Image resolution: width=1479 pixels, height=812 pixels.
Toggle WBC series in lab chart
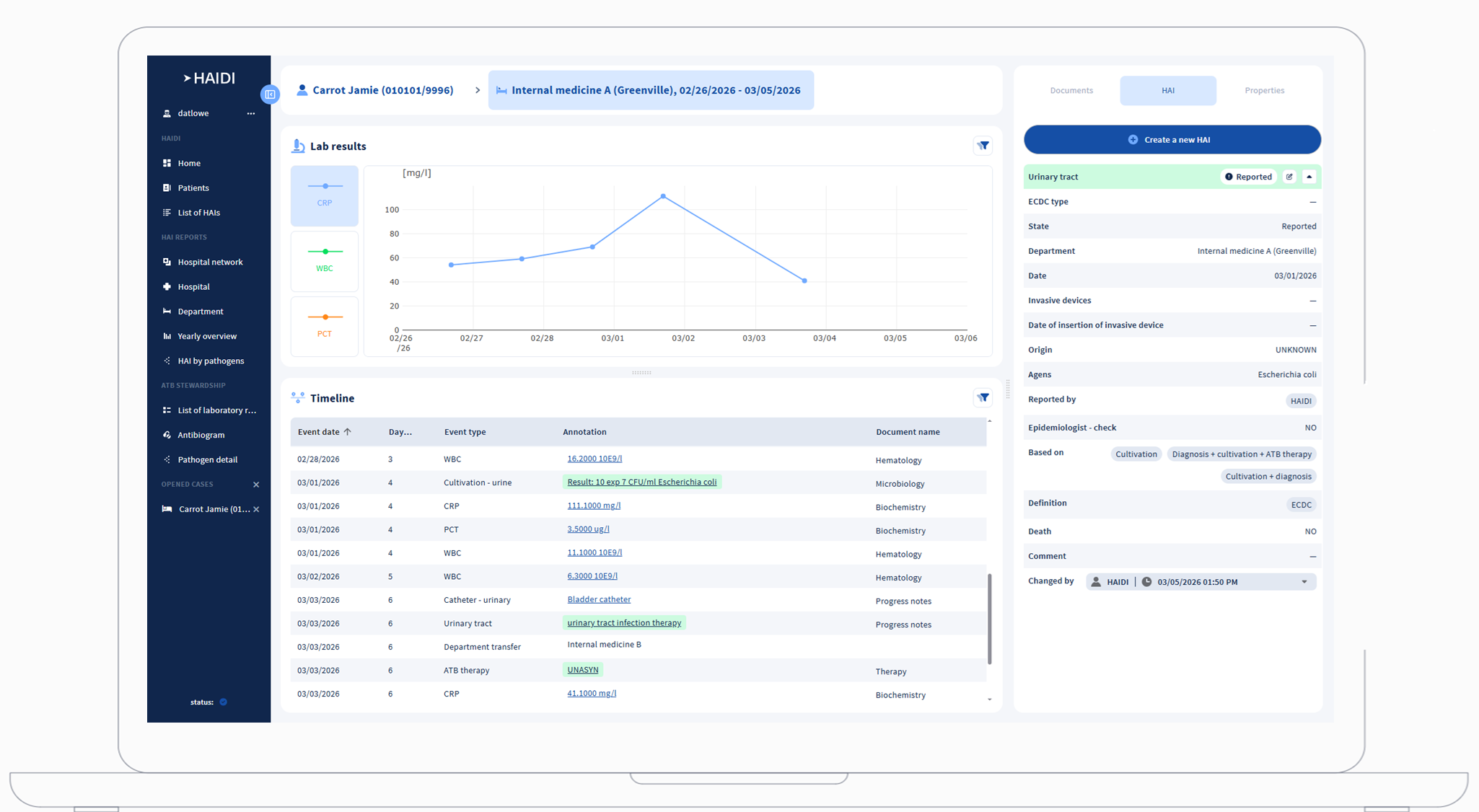[325, 260]
